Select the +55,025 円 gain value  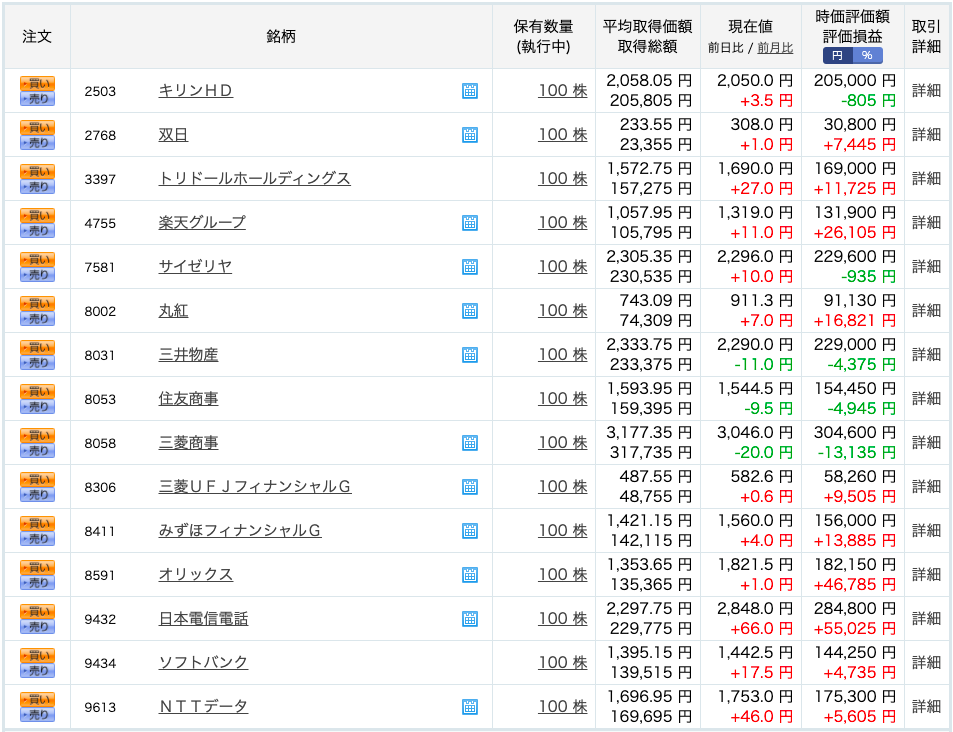(855, 629)
